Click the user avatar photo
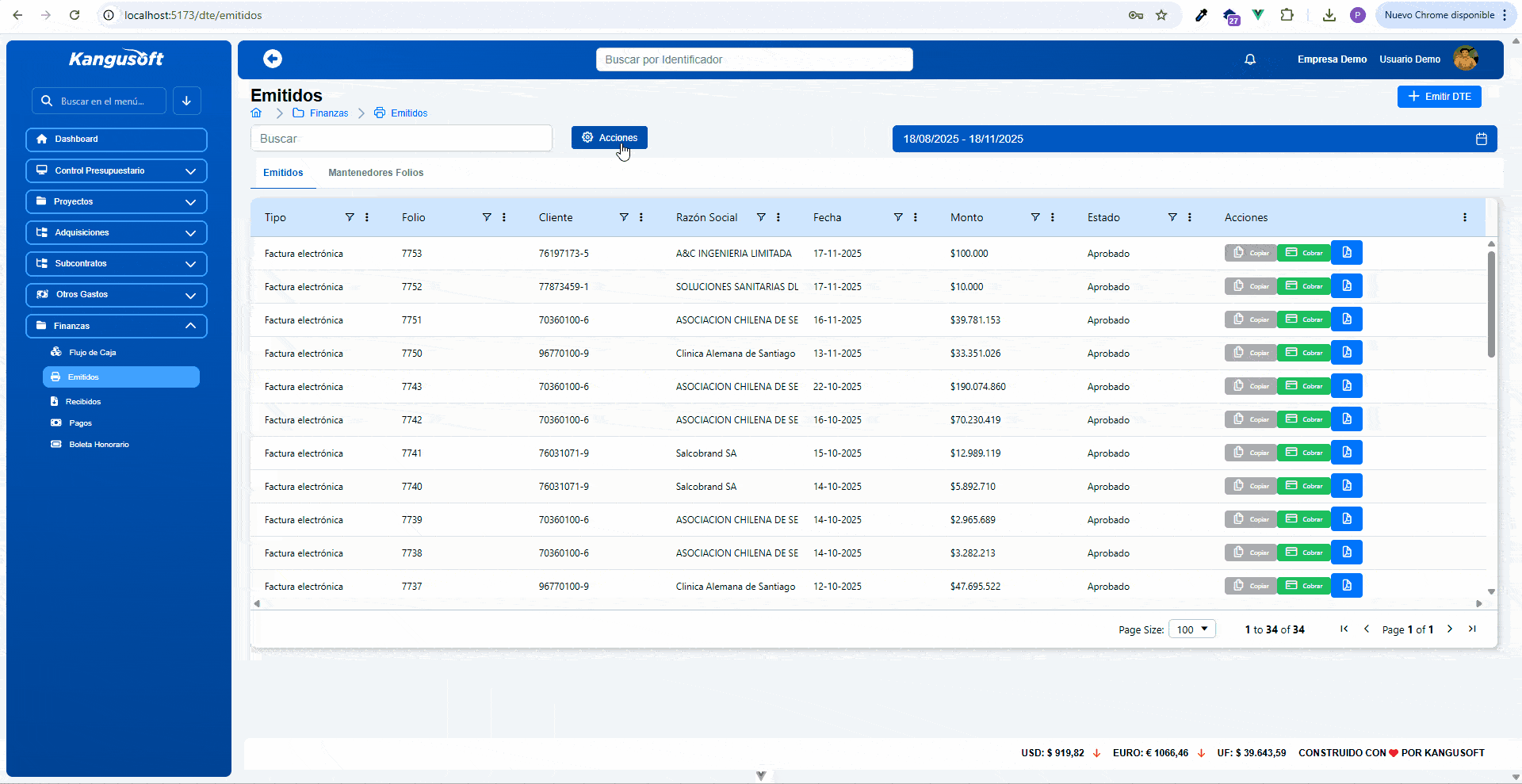This screenshot has height=784, width=1522. coord(1466,59)
